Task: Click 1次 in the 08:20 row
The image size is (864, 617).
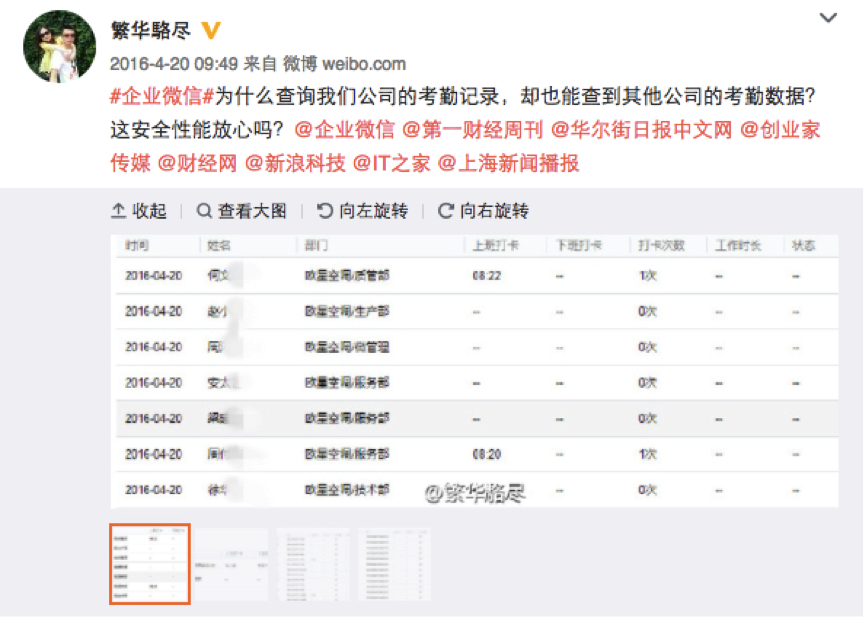Action: 647,454
